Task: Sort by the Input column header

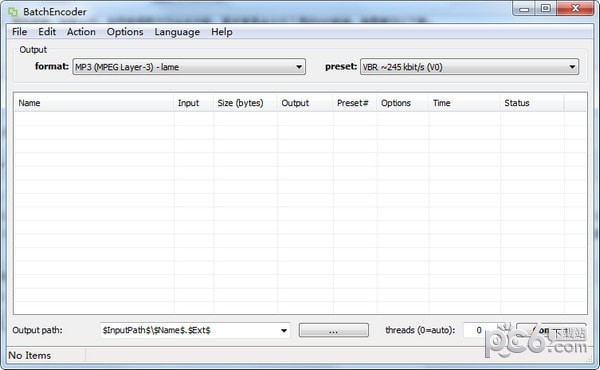Action: pyautogui.click(x=194, y=103)
